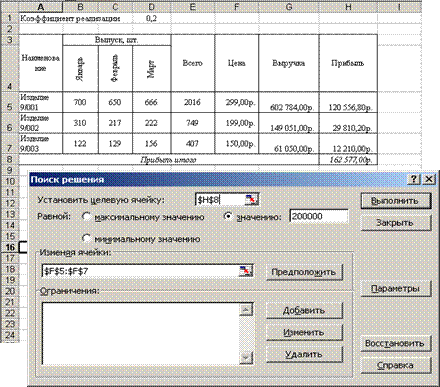Image resolution: width=440 pixels, height=387 pixels.
Task: Click total profit cell 162 577,00р.
Action: [348, 159]
